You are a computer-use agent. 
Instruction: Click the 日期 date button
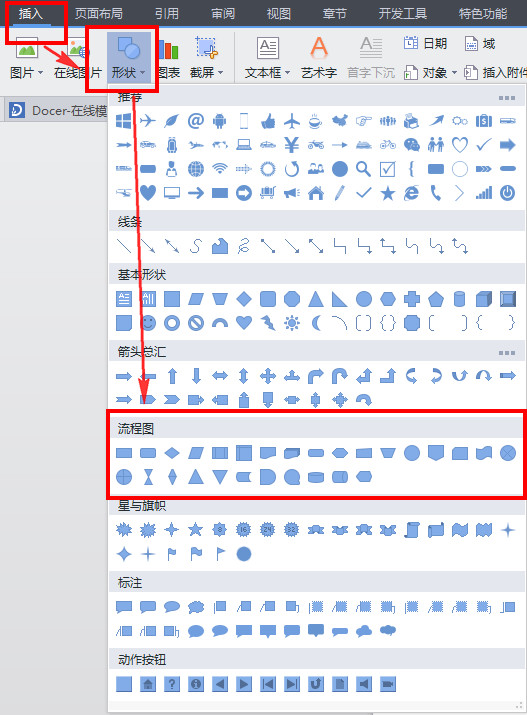click(425, 43)
